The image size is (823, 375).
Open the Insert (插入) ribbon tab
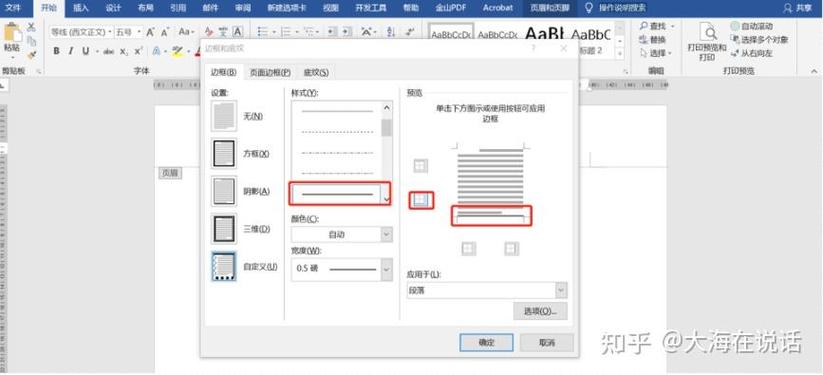(81, 8)
